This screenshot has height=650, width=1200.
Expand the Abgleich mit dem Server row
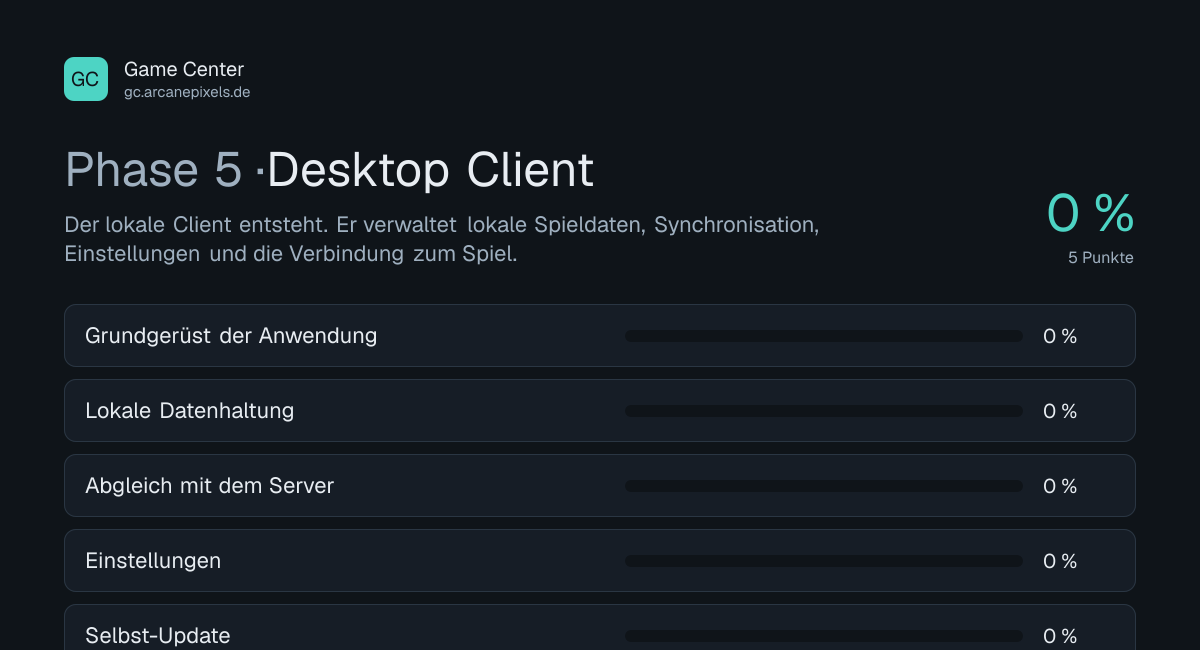[x=600, y=486]
